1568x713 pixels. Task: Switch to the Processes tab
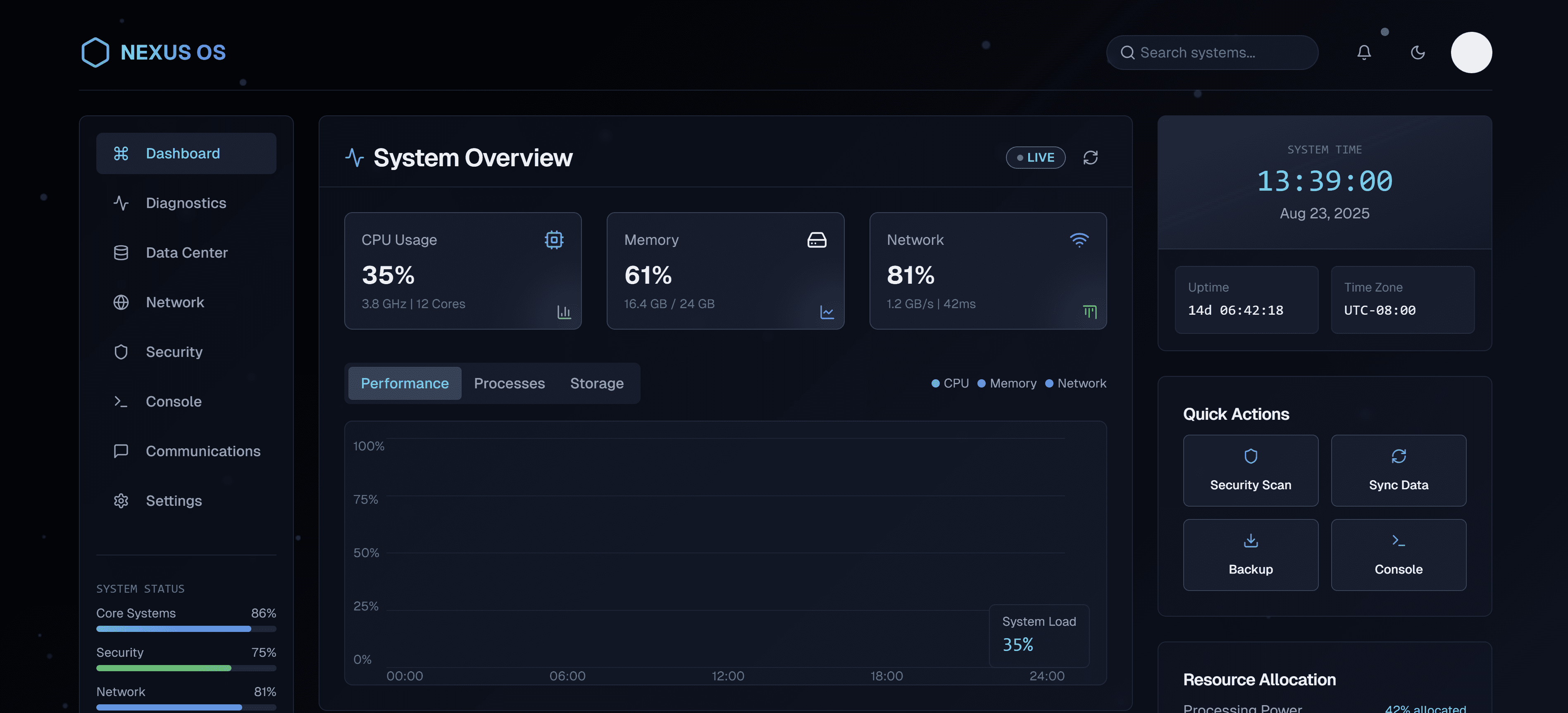[509, 384]
